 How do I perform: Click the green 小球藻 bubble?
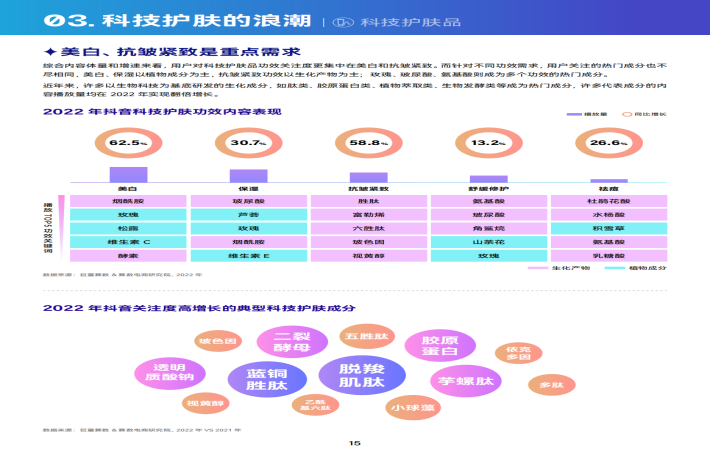413,408
